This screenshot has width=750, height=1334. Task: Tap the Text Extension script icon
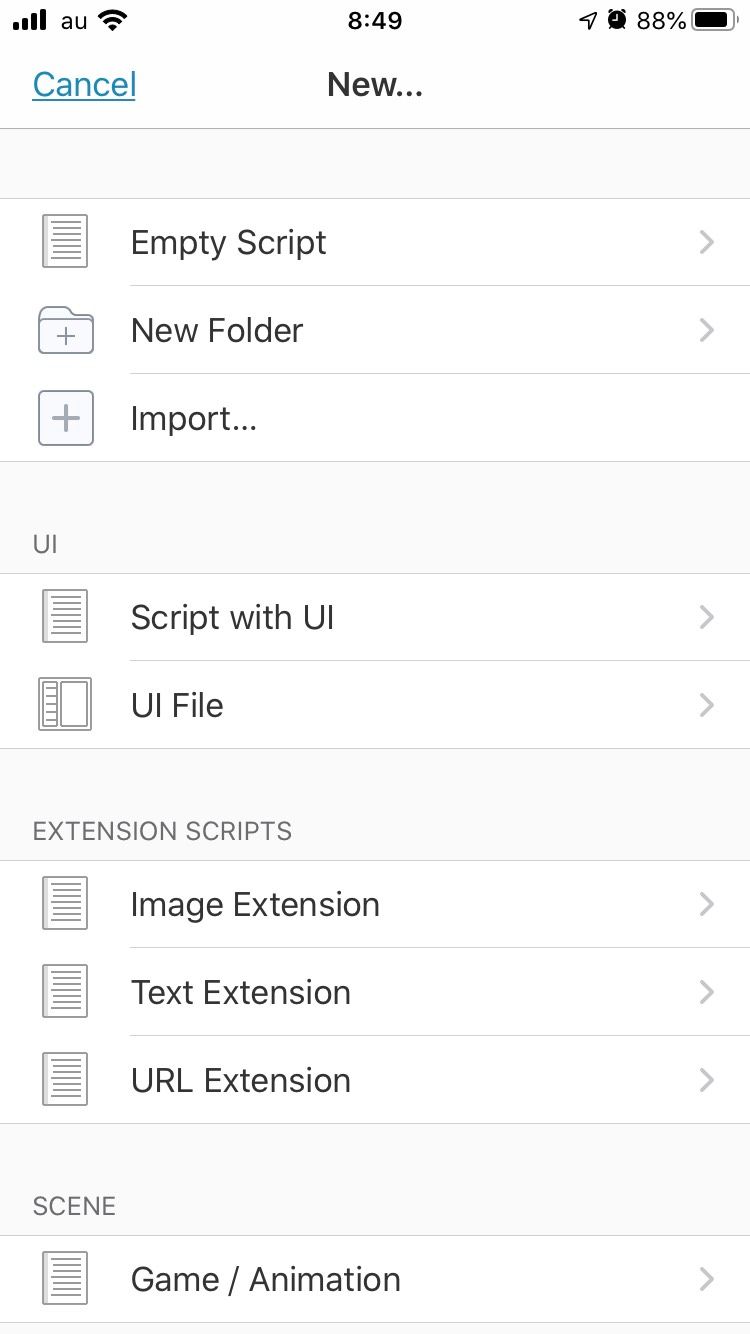point(65,992)
